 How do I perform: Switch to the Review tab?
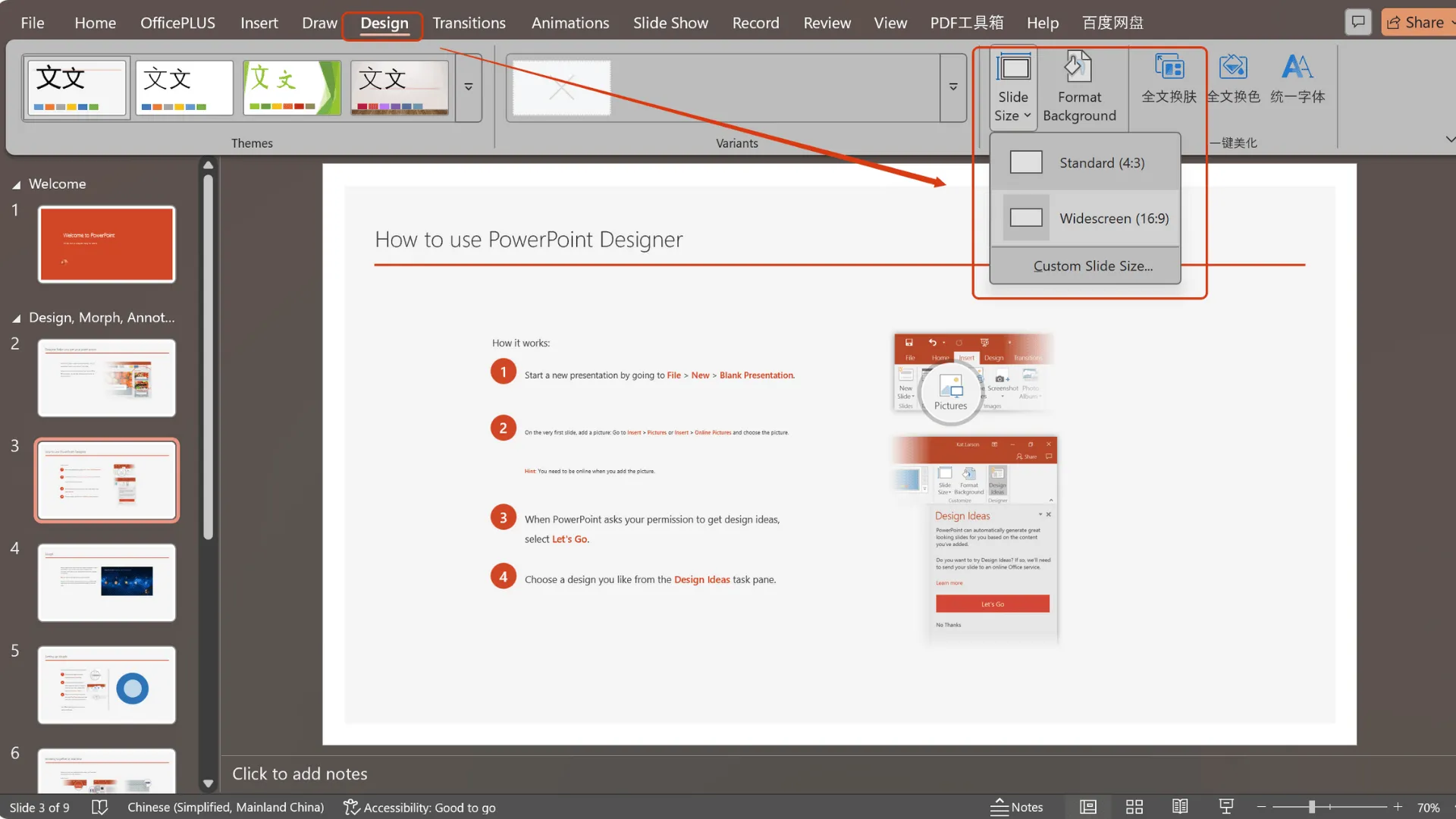tap(827, 23)
